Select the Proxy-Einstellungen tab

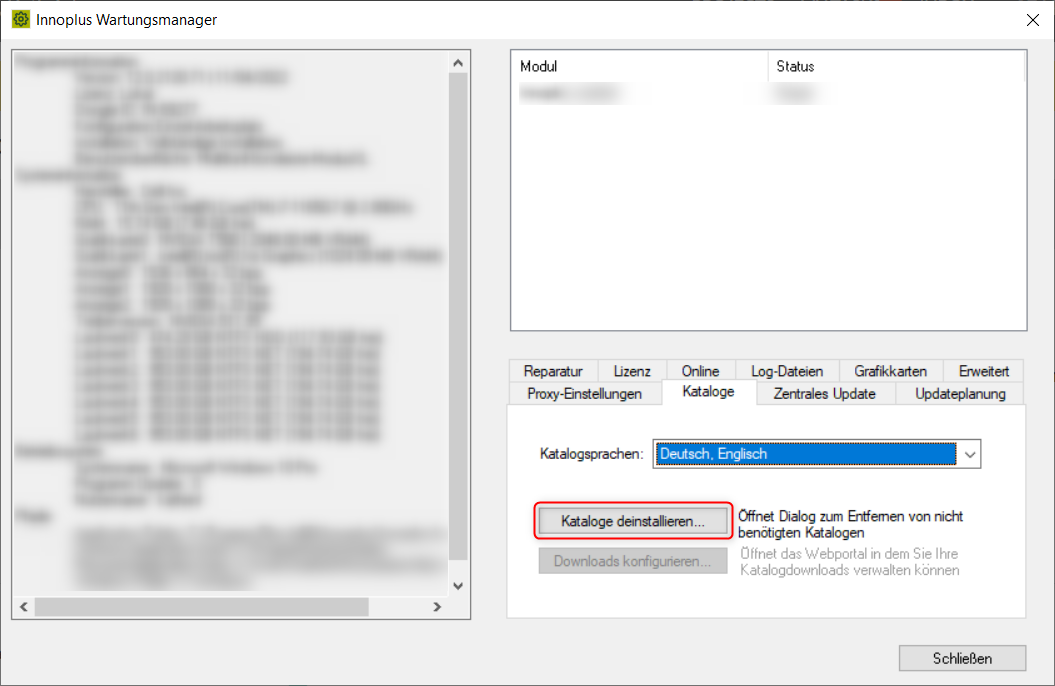click(x=584, y=393)
